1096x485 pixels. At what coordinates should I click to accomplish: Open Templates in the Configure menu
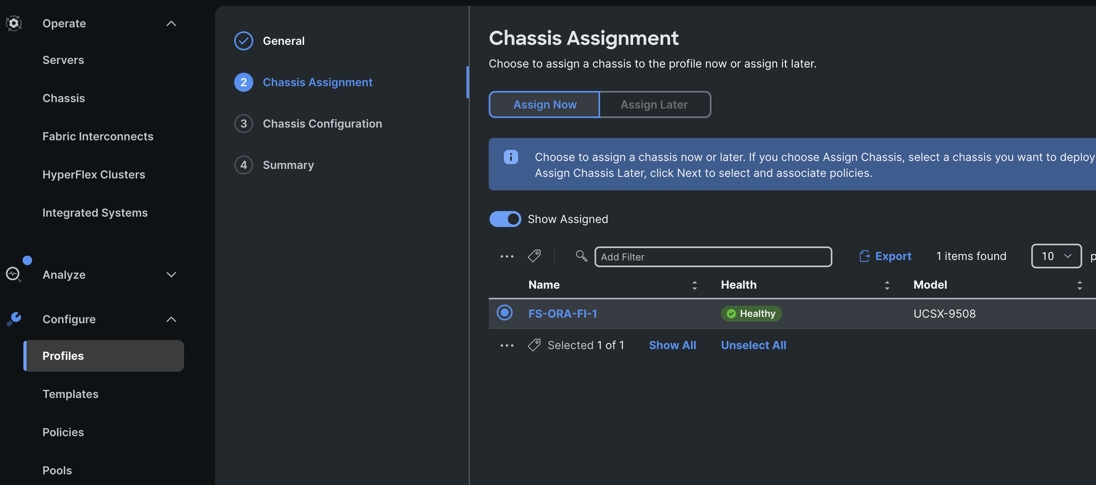coord(70,394)
